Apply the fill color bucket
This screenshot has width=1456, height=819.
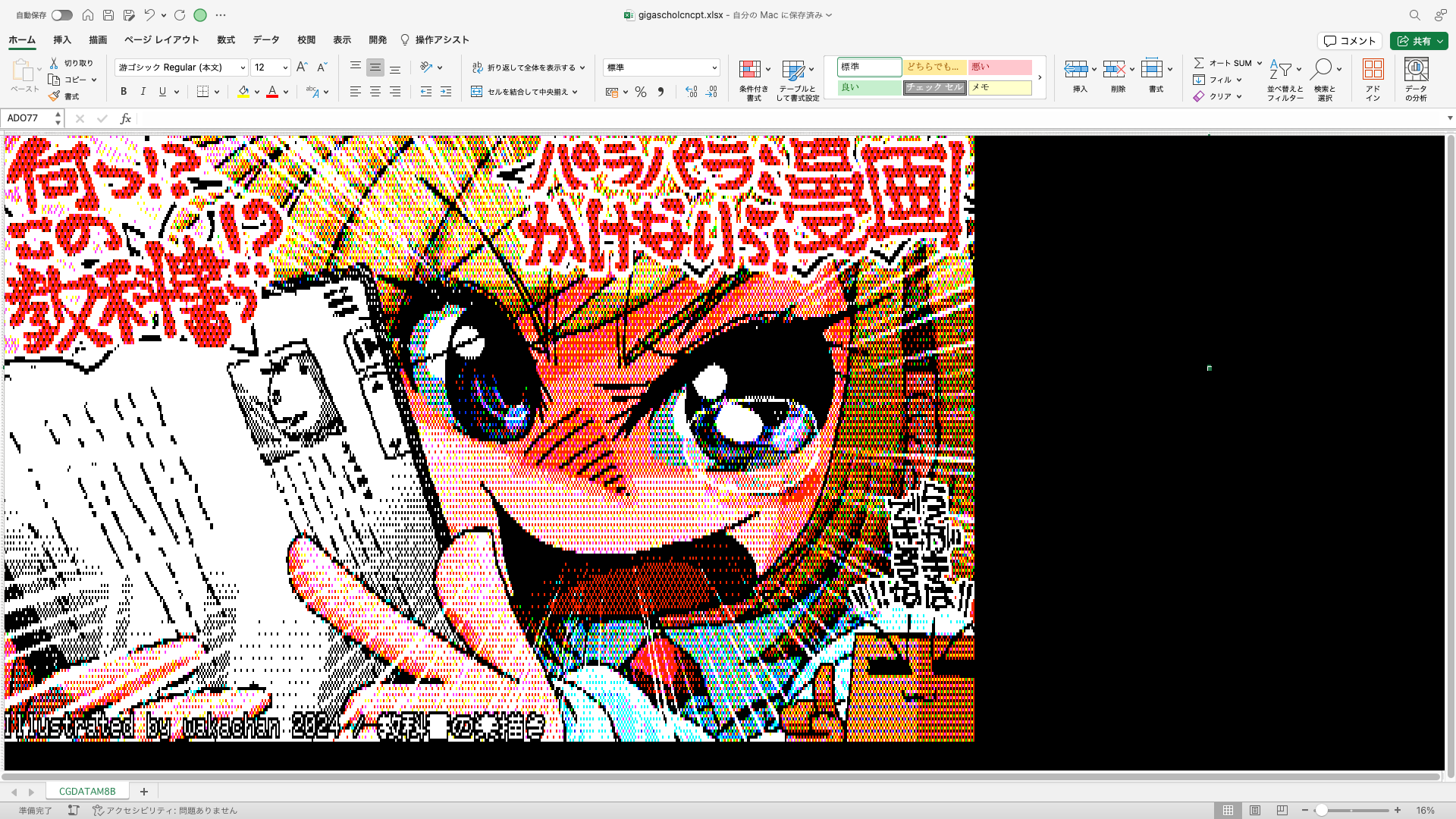click(243, 92)
